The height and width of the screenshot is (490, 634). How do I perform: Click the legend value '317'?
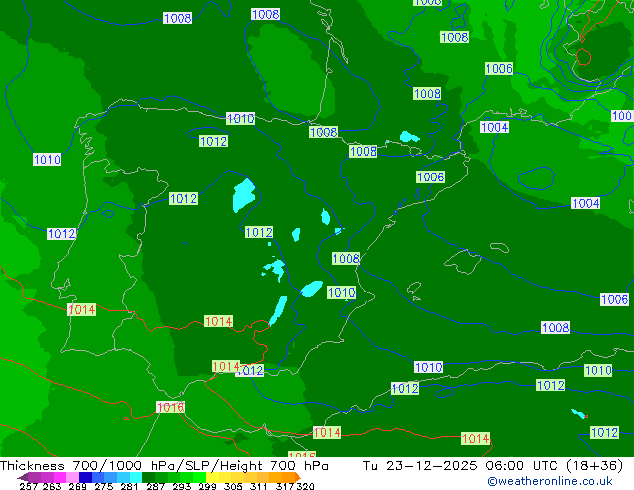tap(285, 486)
